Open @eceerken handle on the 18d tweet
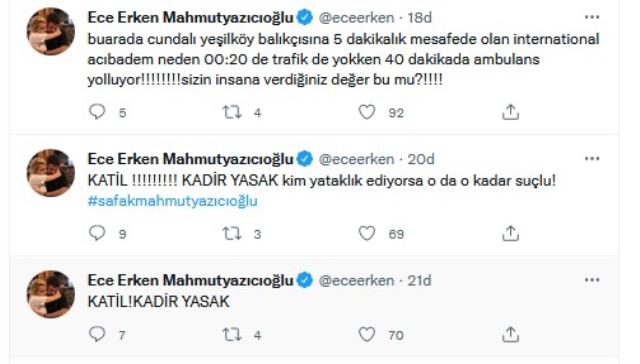This screenshot has width=640, height=364. (x=356, y=18)
